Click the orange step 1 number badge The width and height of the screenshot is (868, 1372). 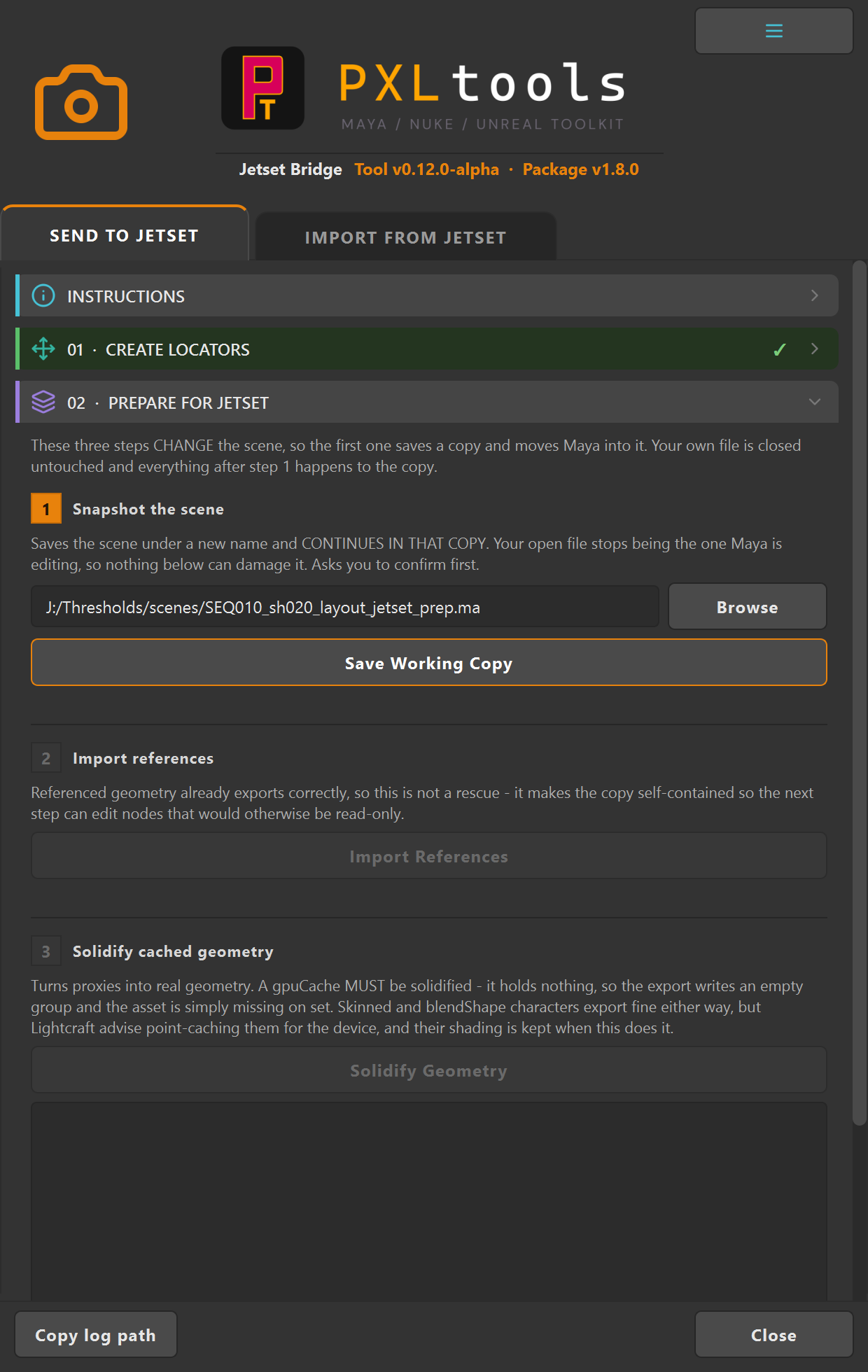[46, 509]
